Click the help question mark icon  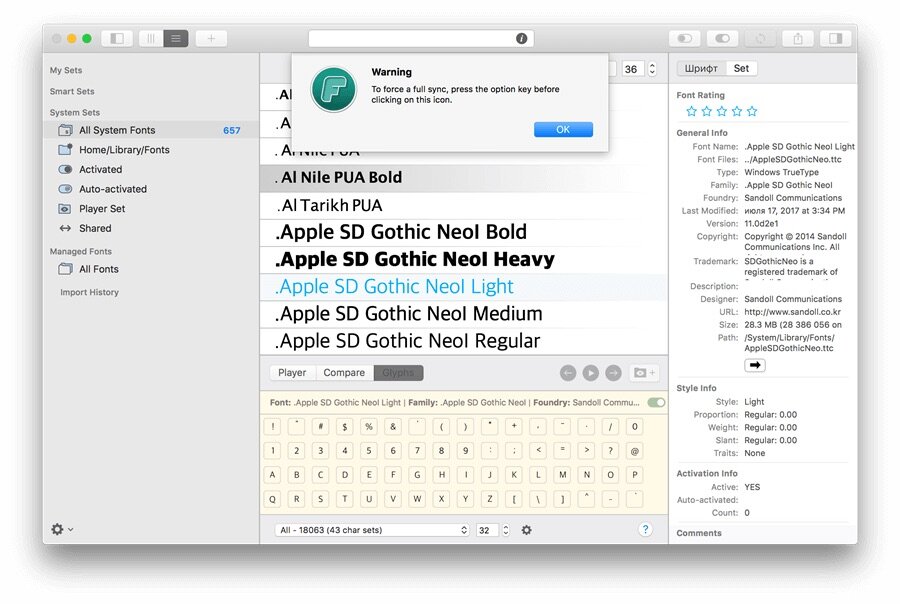point(645,529)
